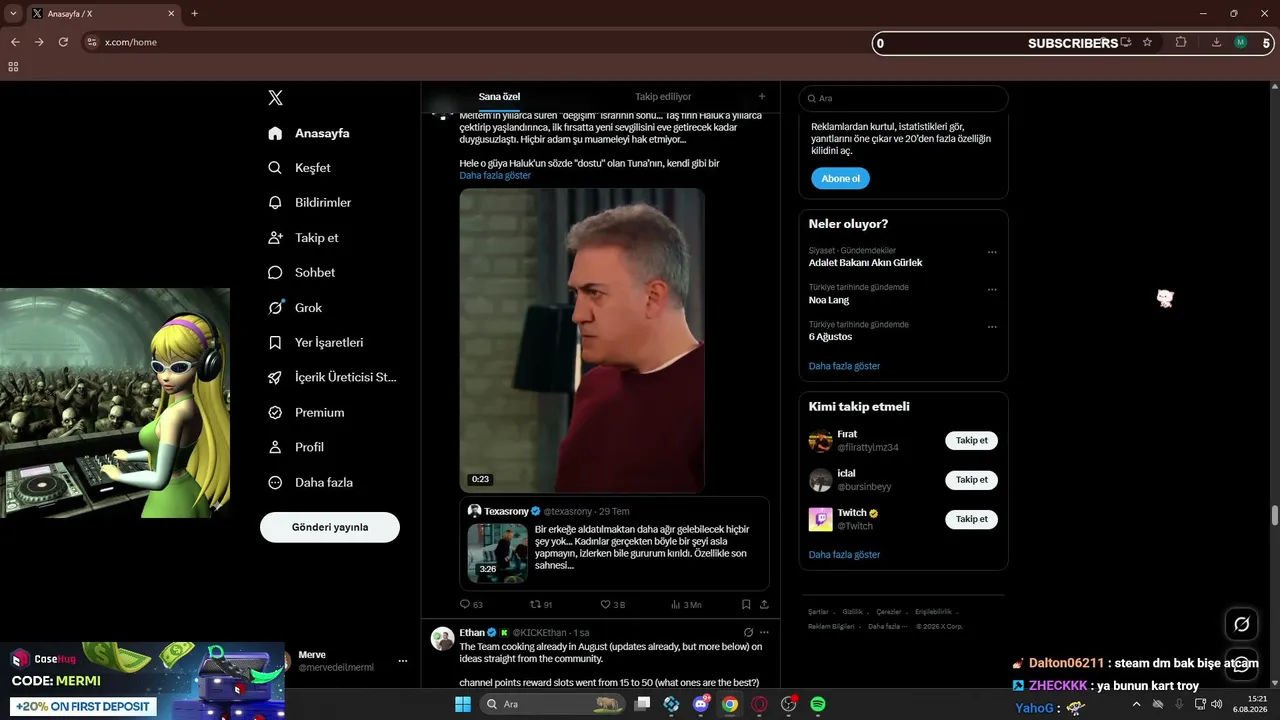
Task: Open Keşfet explore page
Action: click(x=299, y=168)
